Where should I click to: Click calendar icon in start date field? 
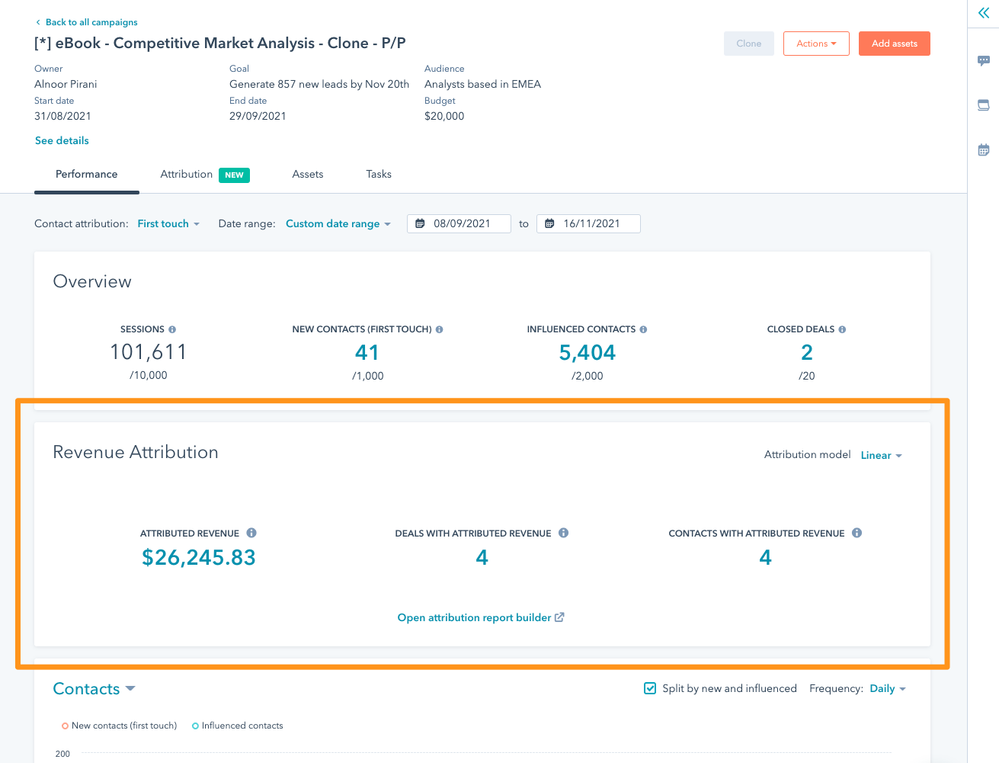[420, 224]
